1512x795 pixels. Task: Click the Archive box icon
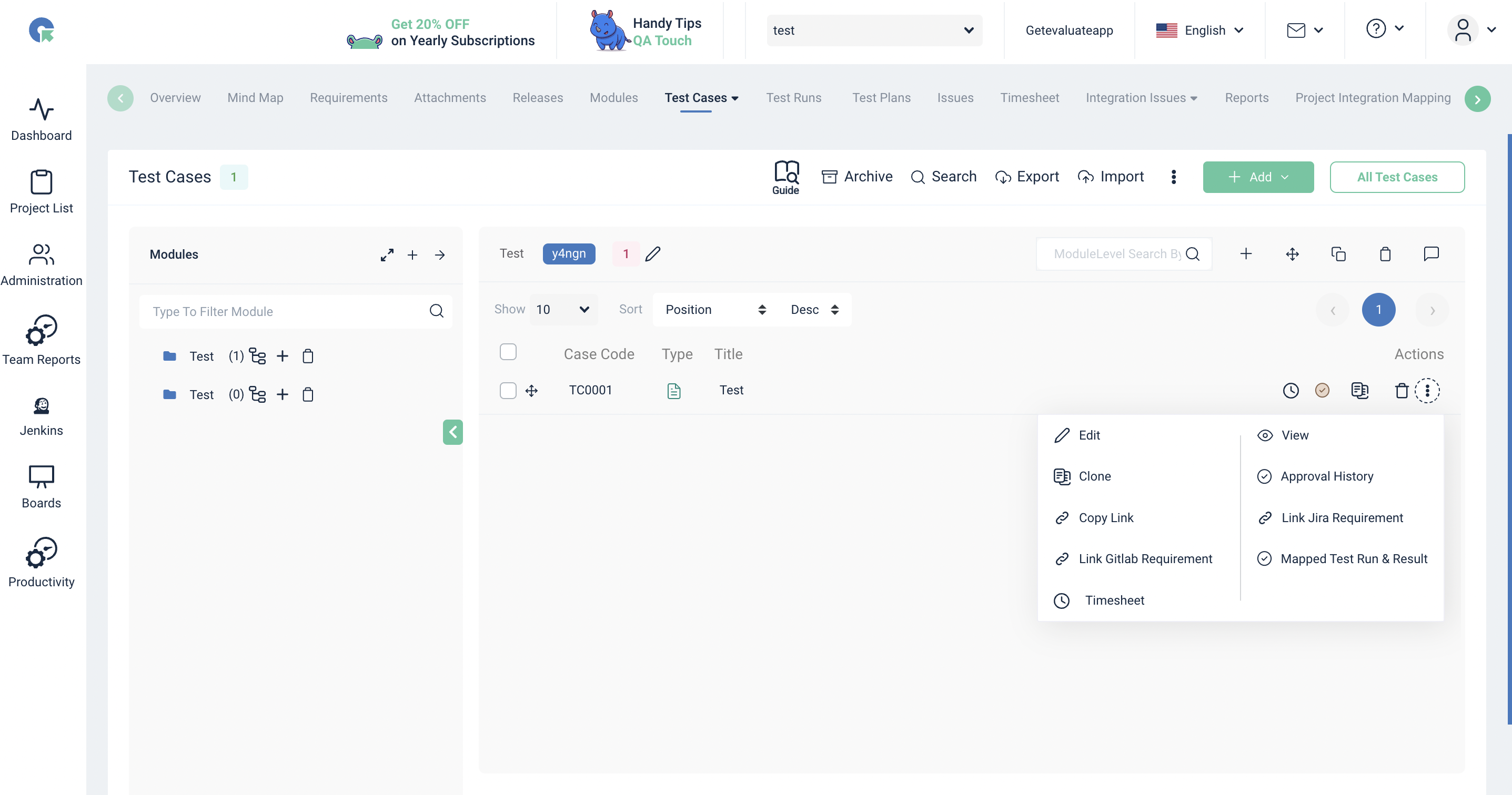[x=829, y=177]
